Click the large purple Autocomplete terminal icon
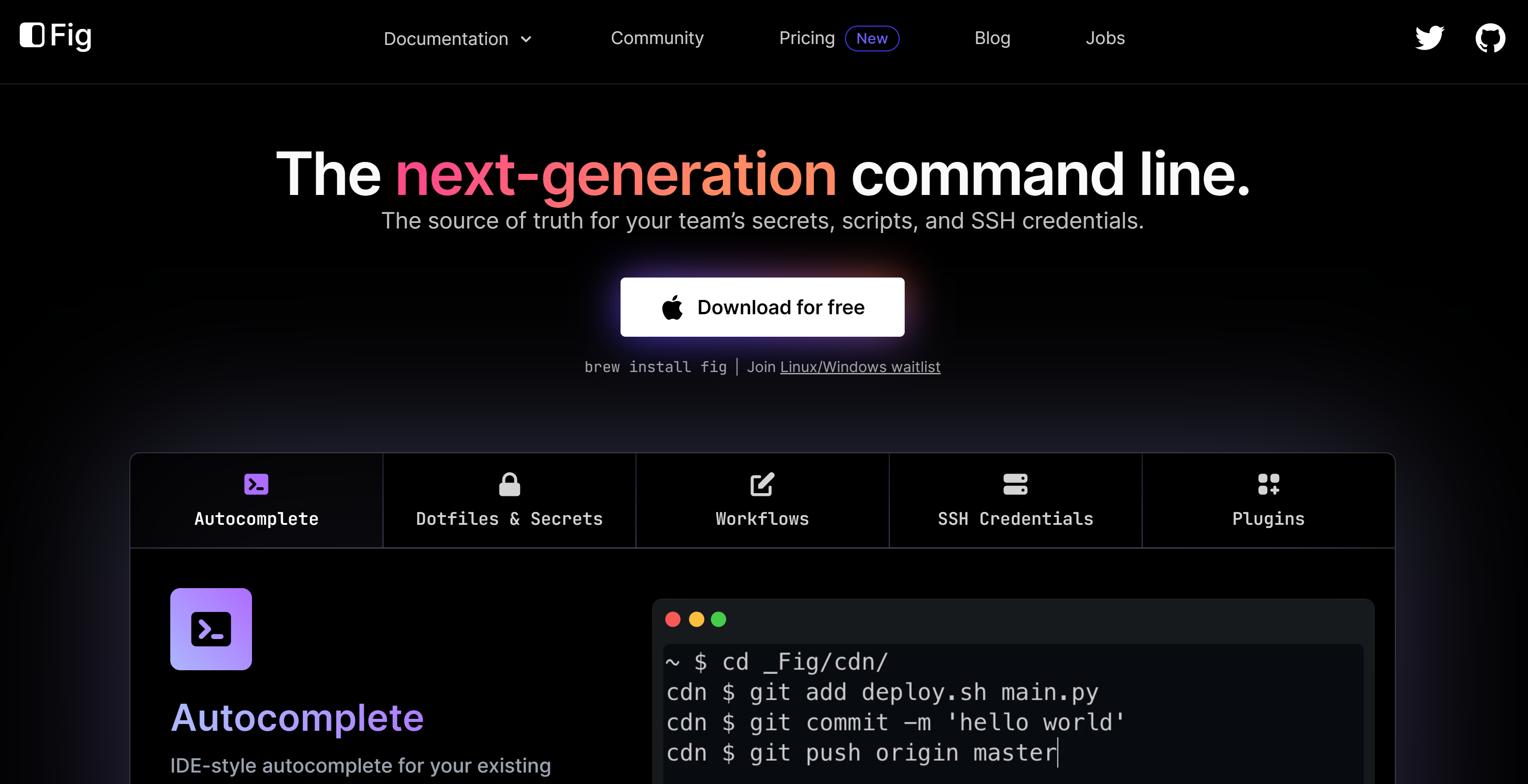Screen dimensions: 1528x784 pos(211,628)
